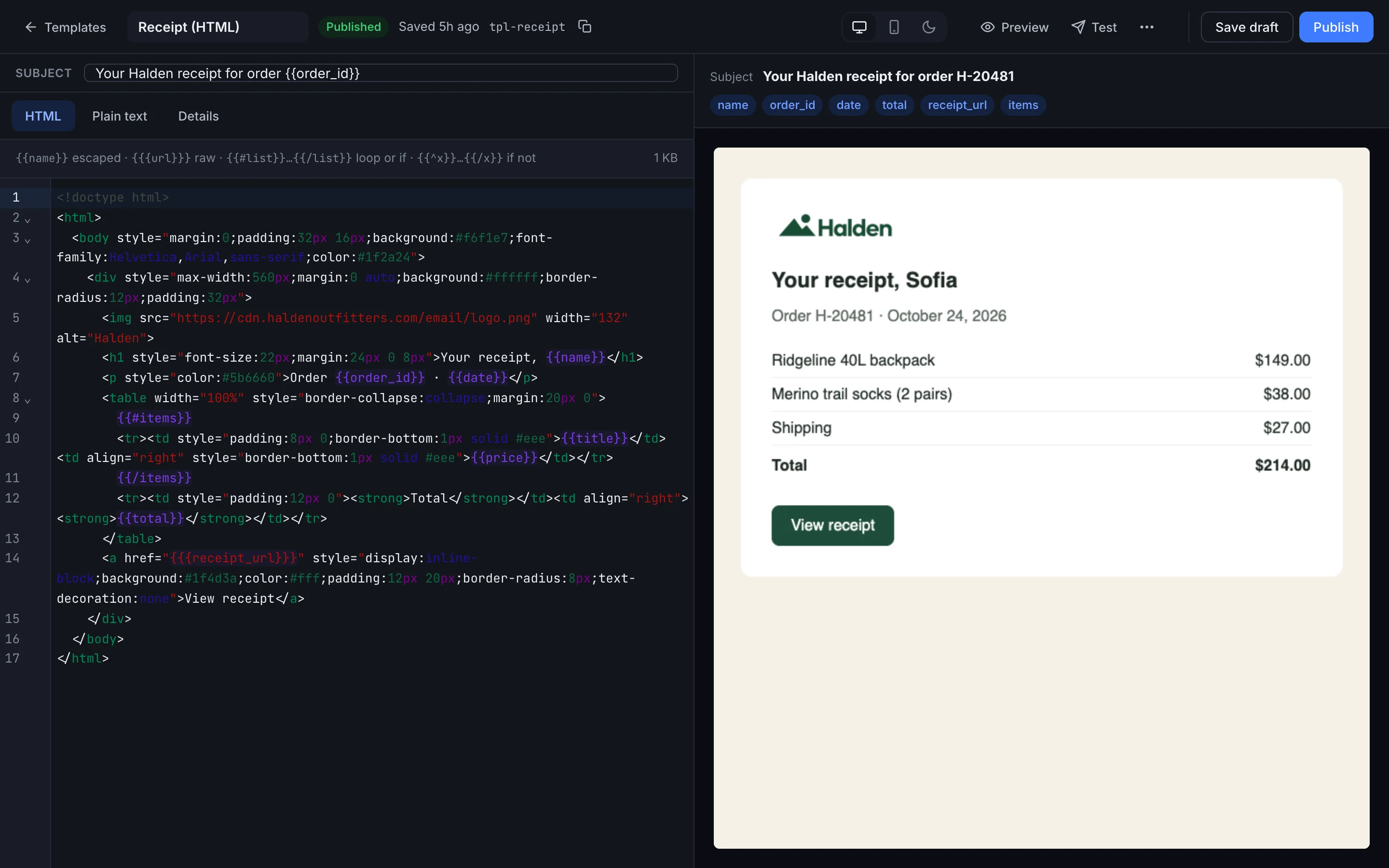1389x868 pixels.
Task: Toggle dark mode preview
Action: click(x=929, y=27)
